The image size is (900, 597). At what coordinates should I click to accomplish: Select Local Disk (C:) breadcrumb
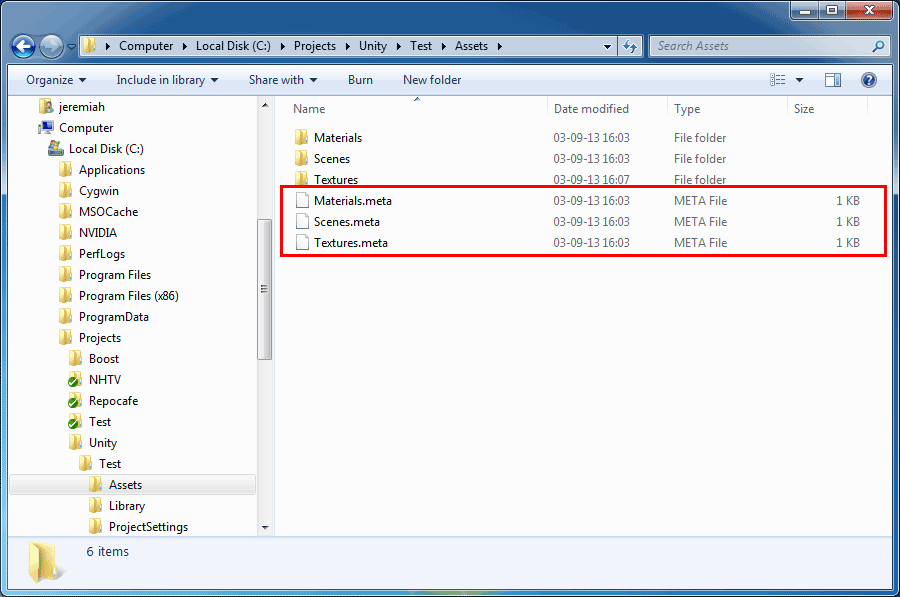[x=233, y=46]
